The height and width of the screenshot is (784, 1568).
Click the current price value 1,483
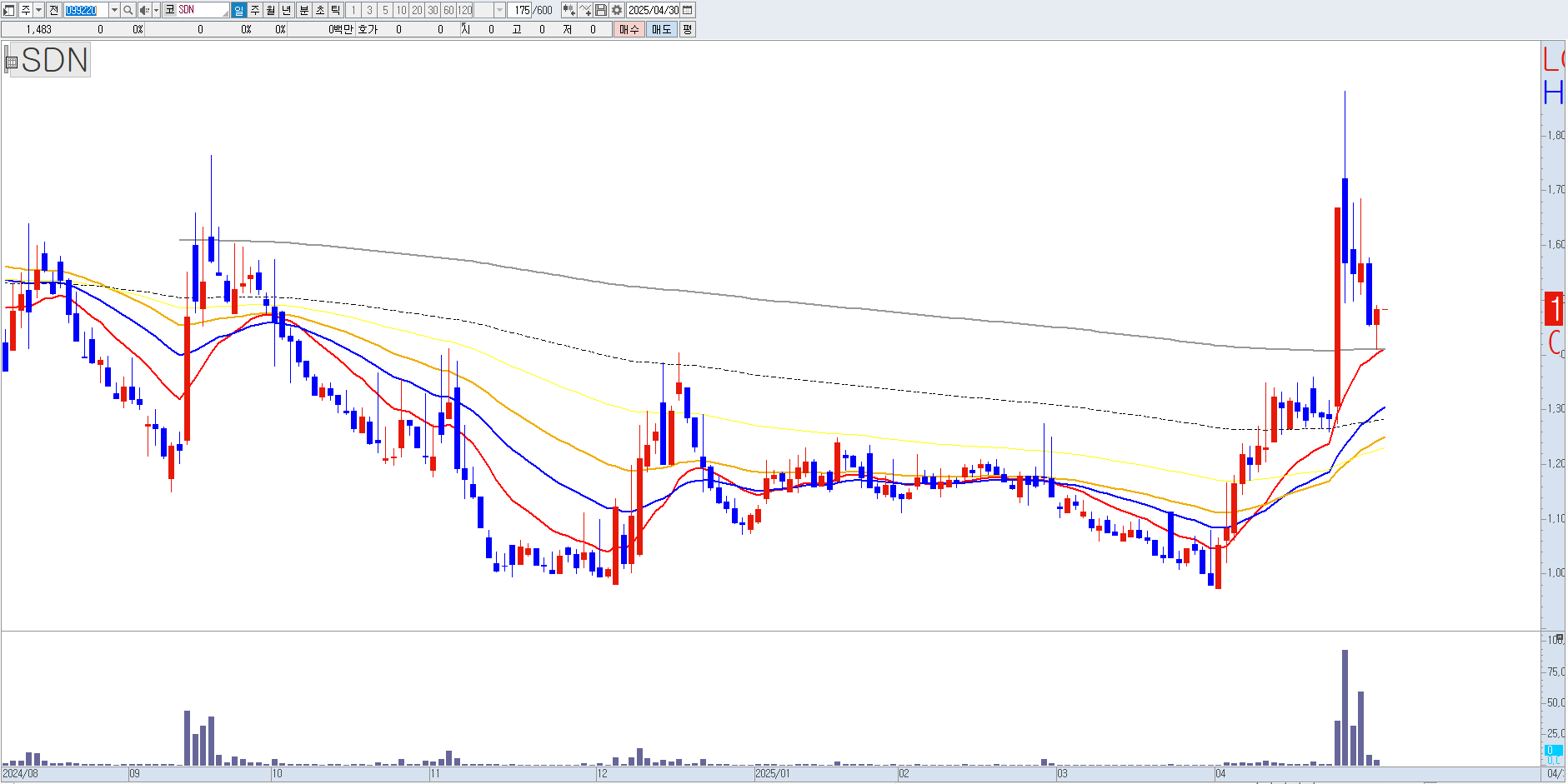(x=38, y=29)
